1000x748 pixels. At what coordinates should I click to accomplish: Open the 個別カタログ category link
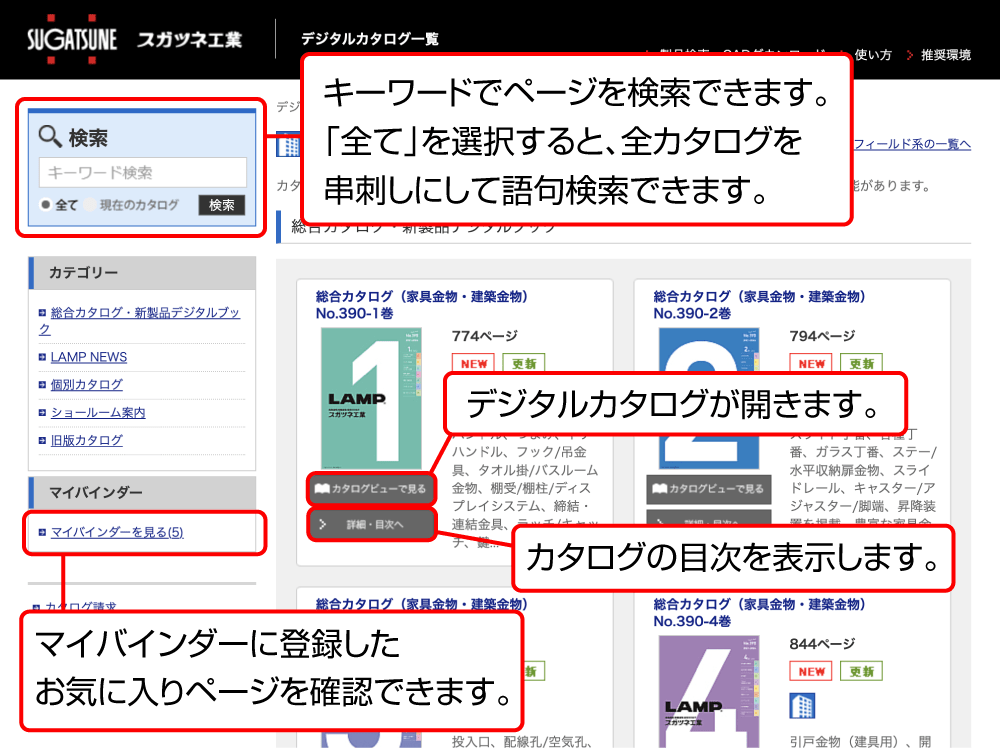tap(87, 385)
